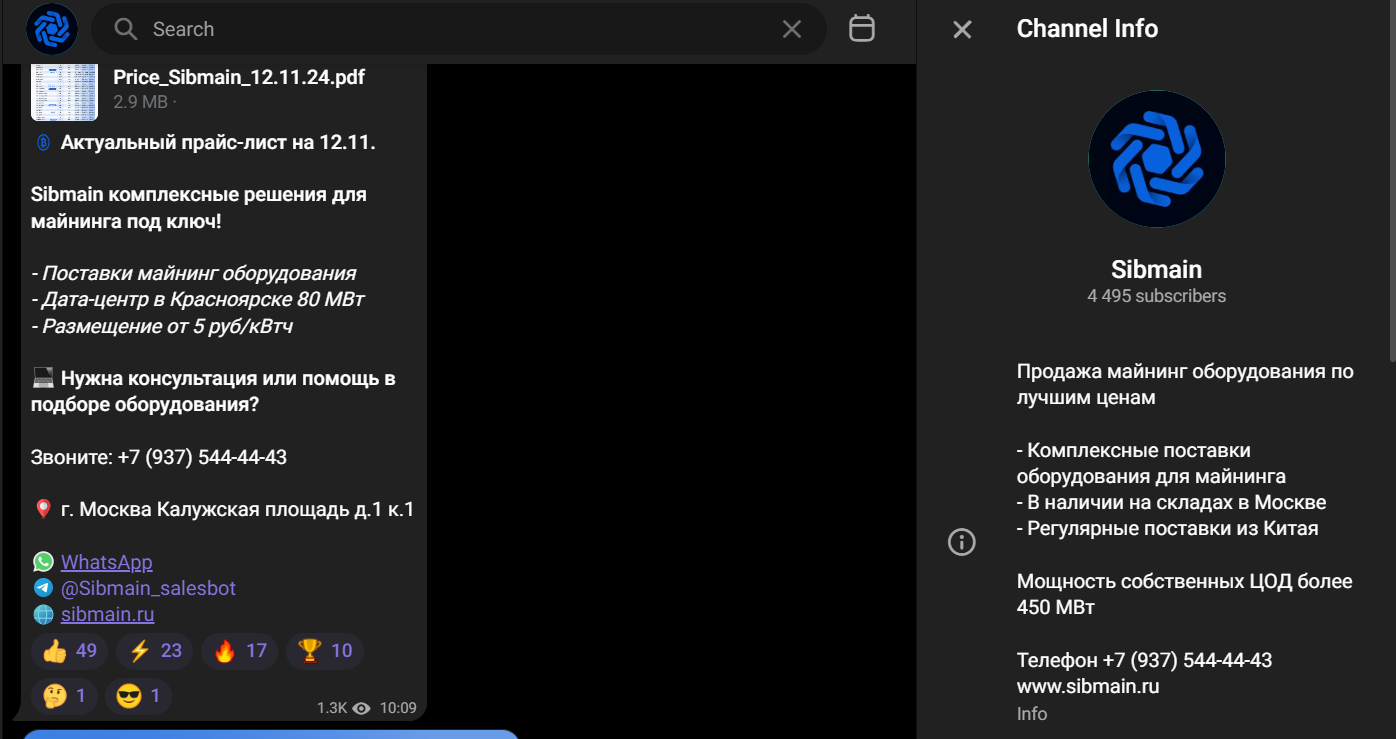Click the globe icon beside sibmain.ru

(43, 614)
